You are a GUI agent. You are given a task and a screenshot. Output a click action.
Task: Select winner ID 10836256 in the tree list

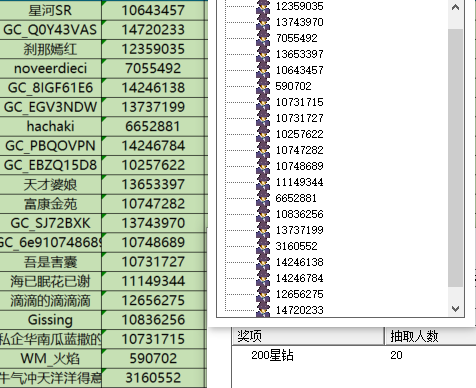(299, 214)
